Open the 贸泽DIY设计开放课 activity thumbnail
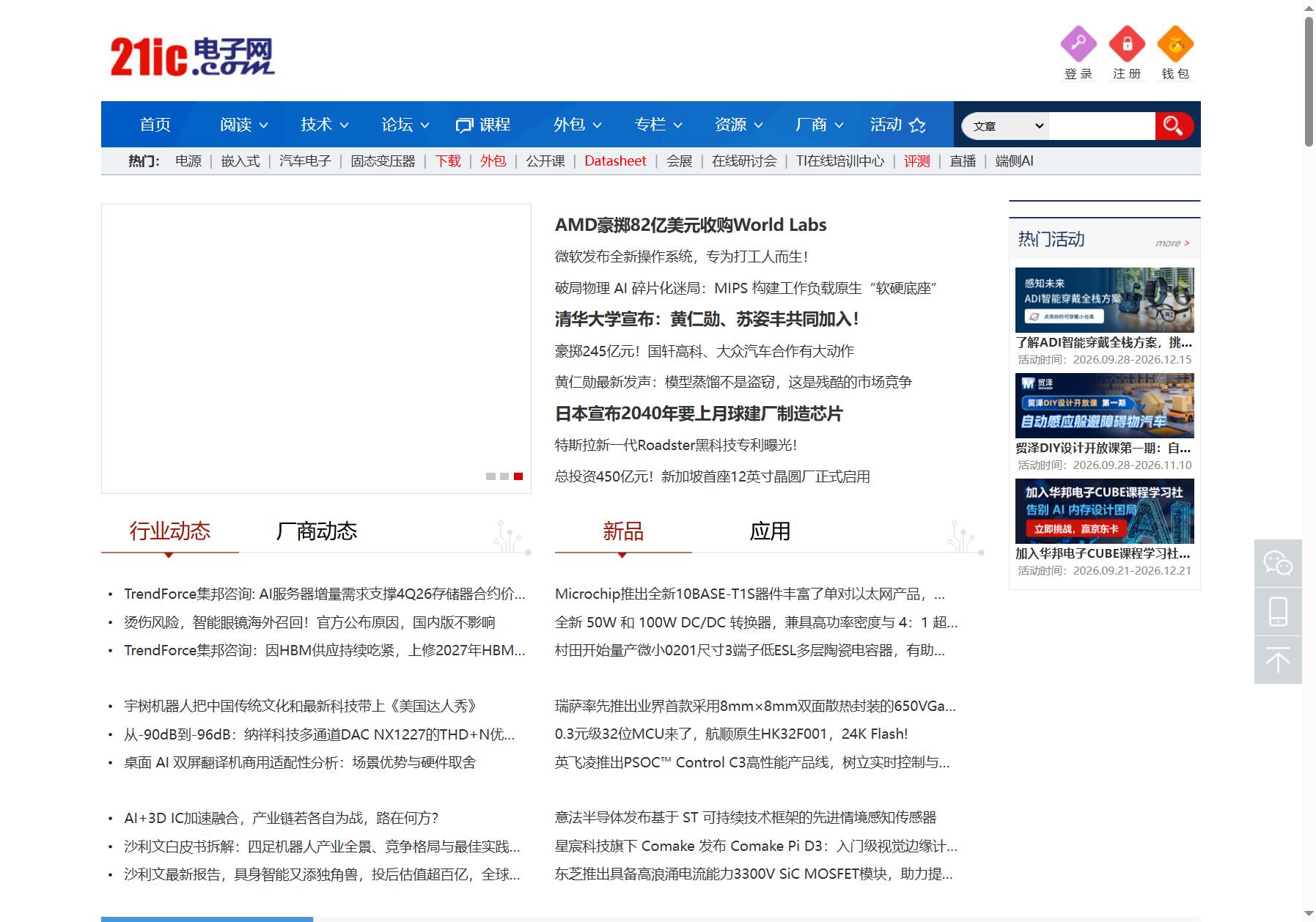The width and height of the screenshot is (1316, 922). click(x=1104, y=405)
